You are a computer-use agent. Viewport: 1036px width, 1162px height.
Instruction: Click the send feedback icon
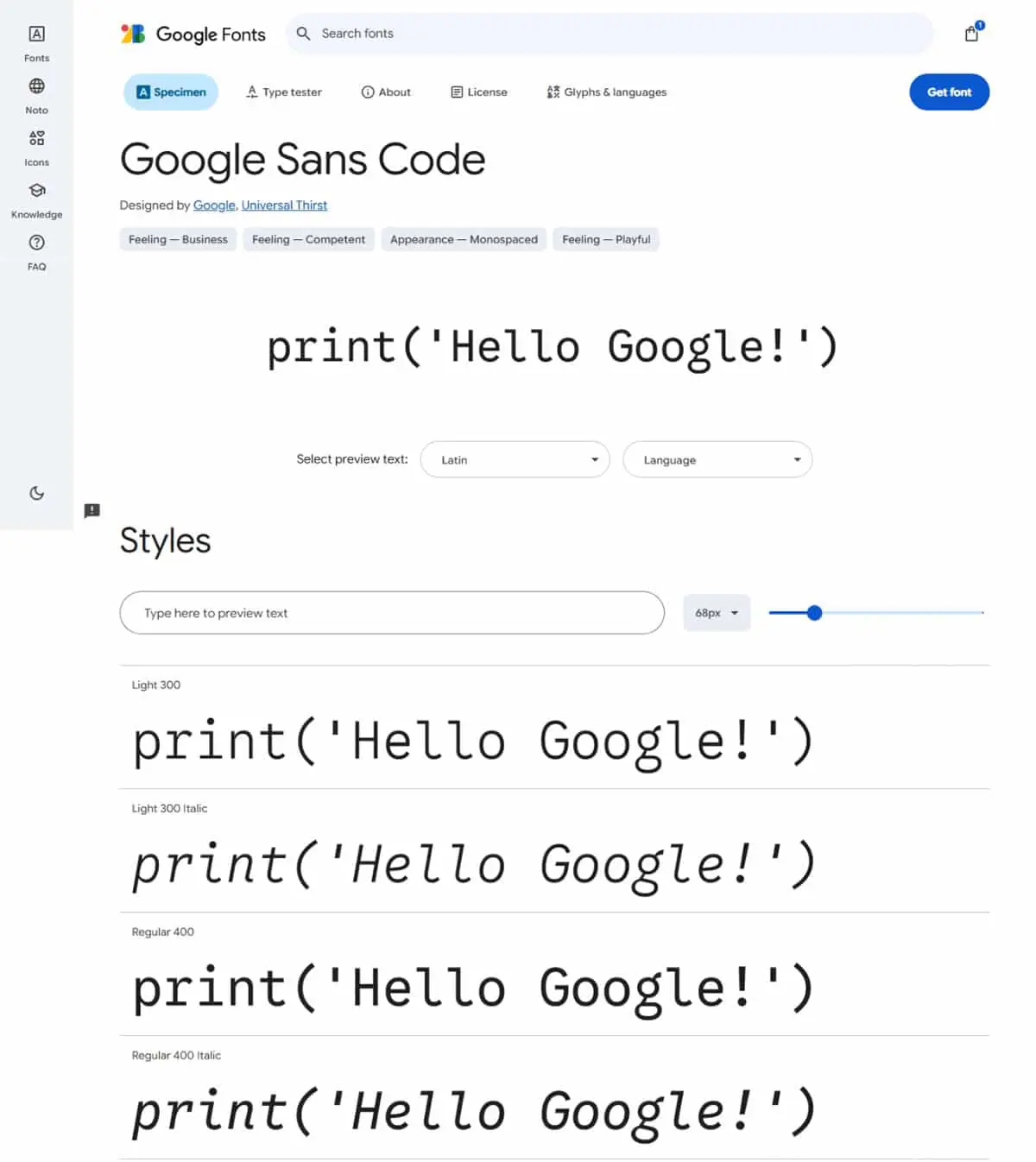point(92,510)
